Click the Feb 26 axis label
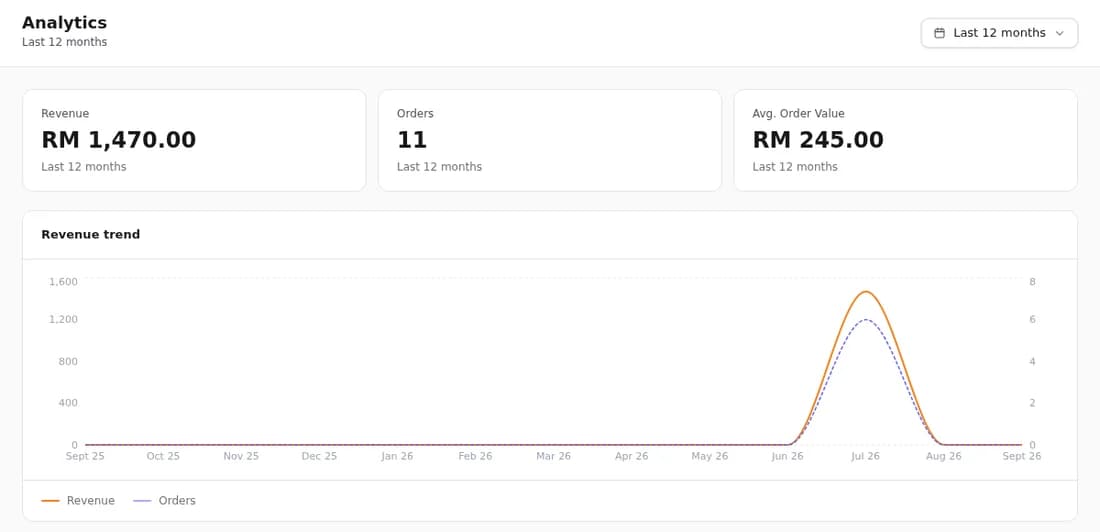1100x532 pixels. pyautogui.click(x=475, y=456)
